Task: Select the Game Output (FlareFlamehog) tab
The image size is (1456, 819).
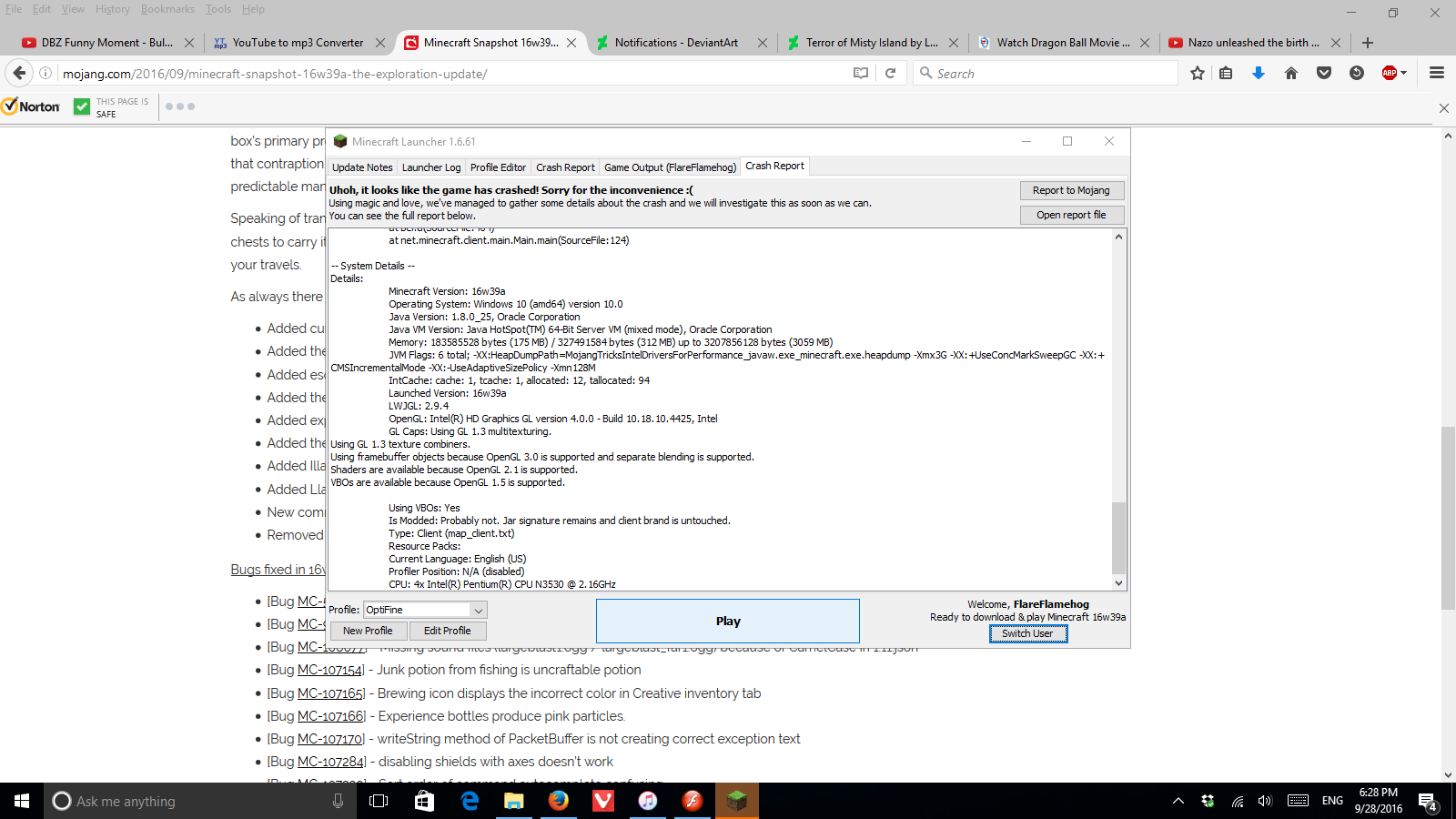Action: 670,167
